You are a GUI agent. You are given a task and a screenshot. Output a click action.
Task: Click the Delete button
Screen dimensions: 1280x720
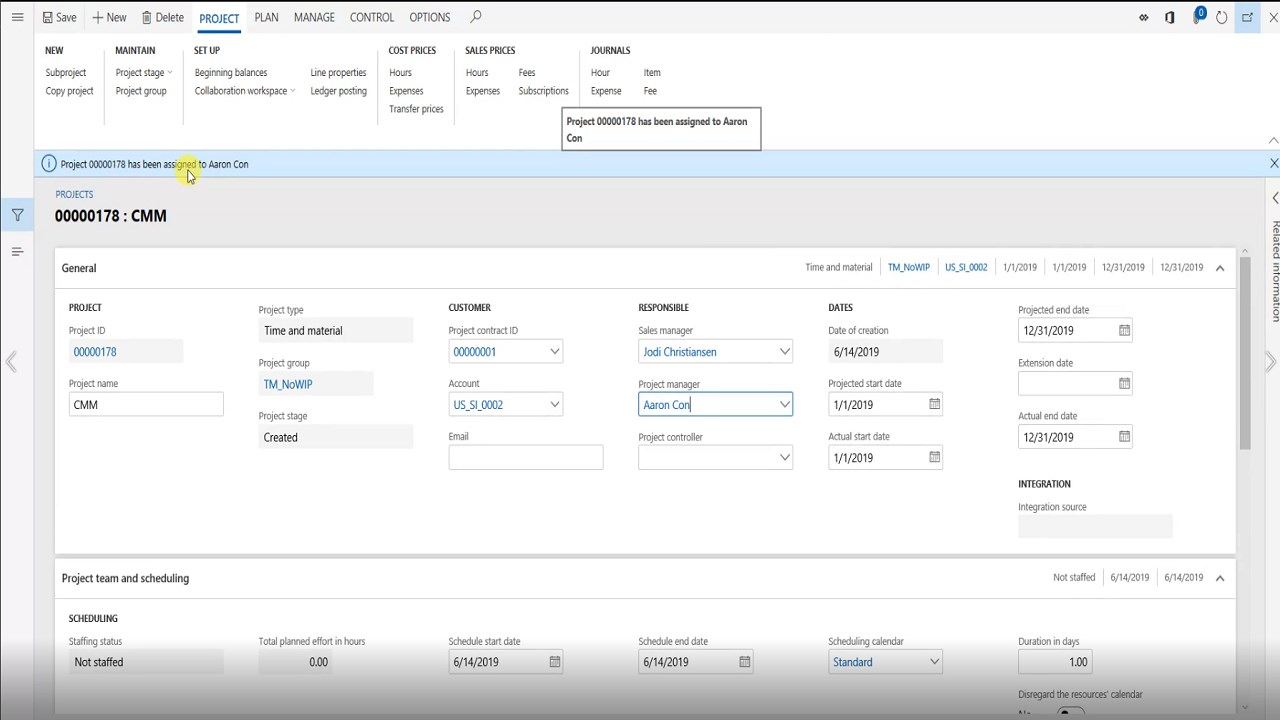point(163,17)
